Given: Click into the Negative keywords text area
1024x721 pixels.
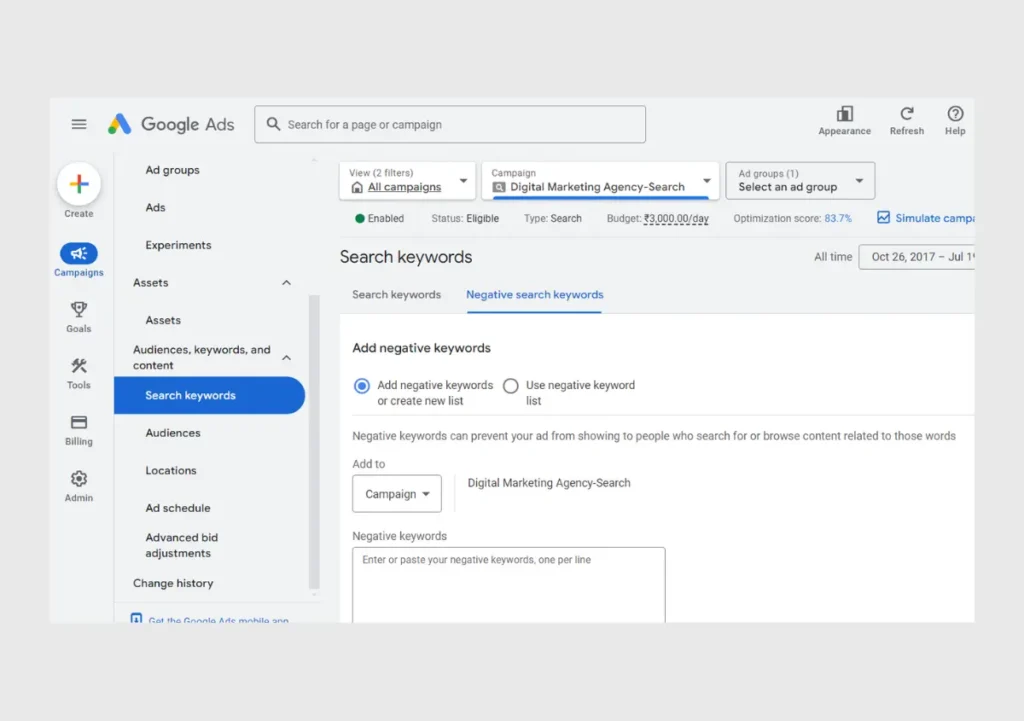Looking at the screenshot, I should (x=509, y=585).
